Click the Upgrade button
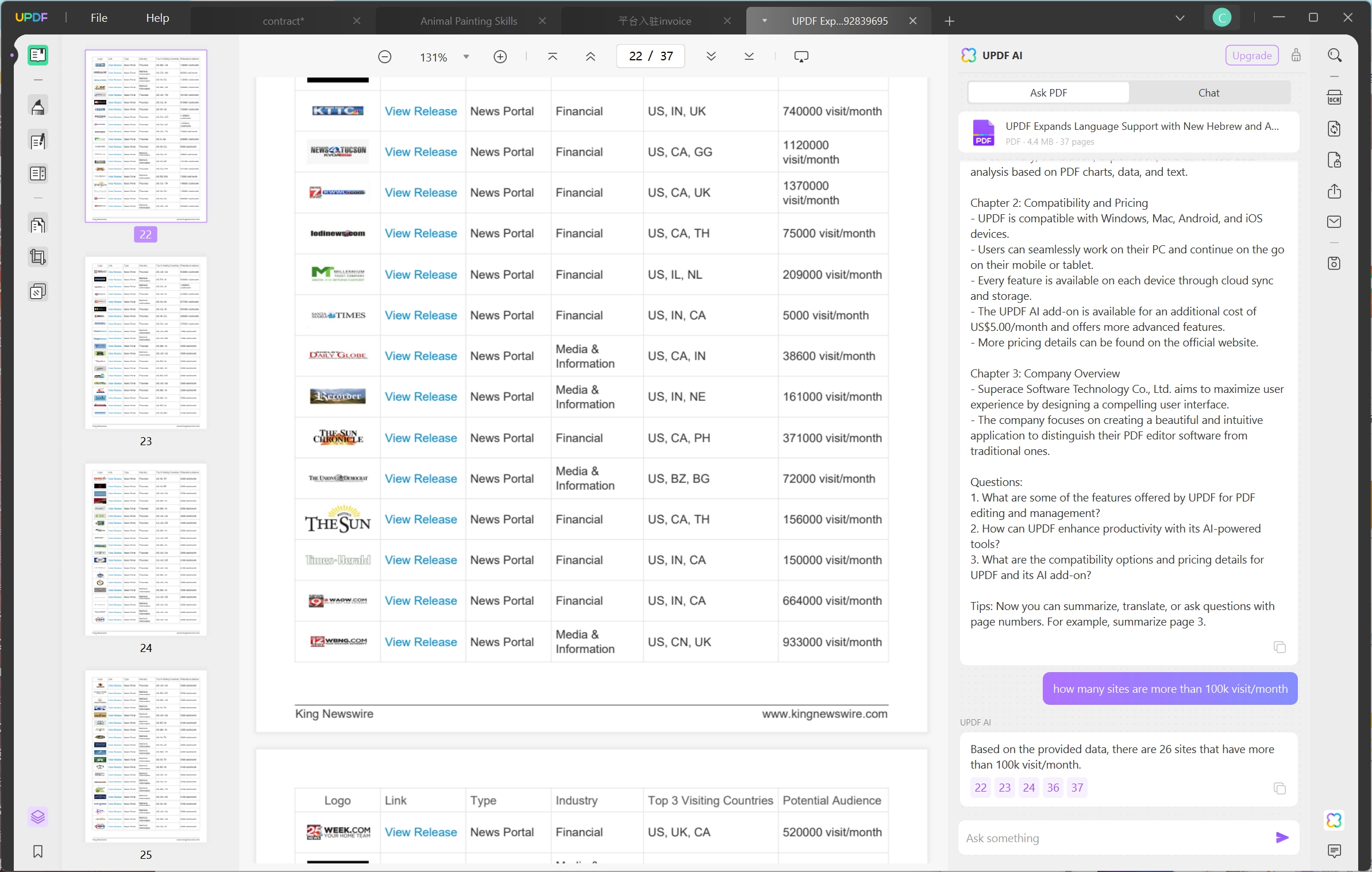This screenshot has width=1372, height=872. point(1251,55)
